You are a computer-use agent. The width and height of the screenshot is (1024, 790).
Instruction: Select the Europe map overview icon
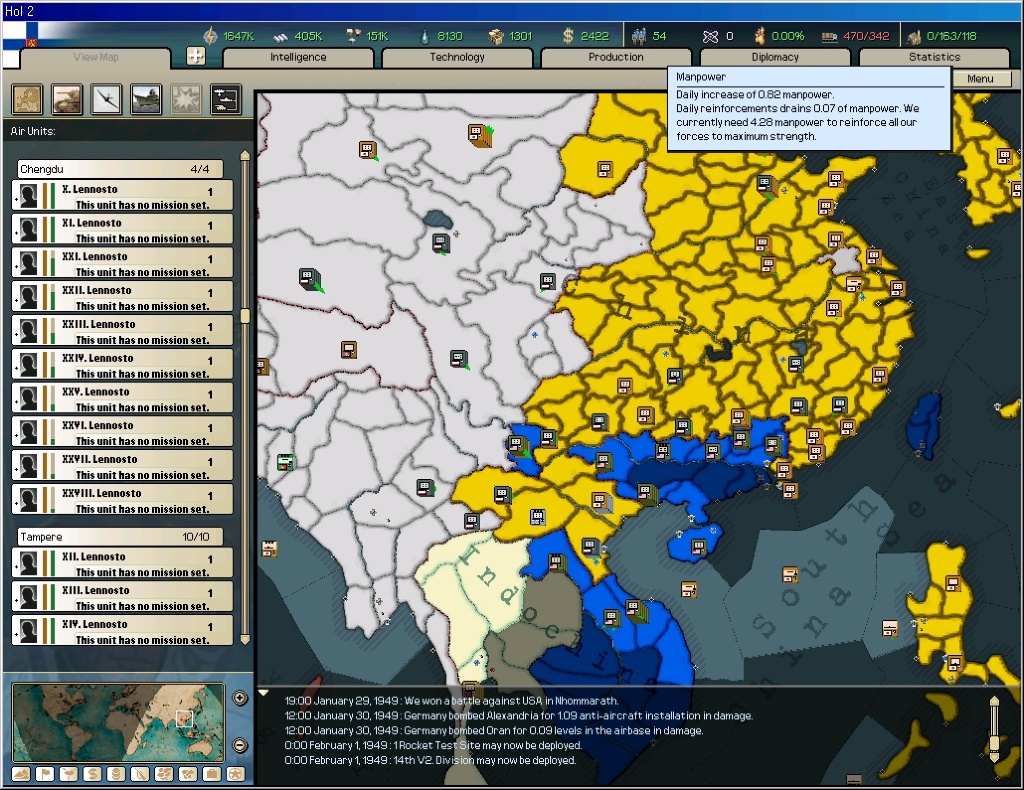tap(27, 99)
